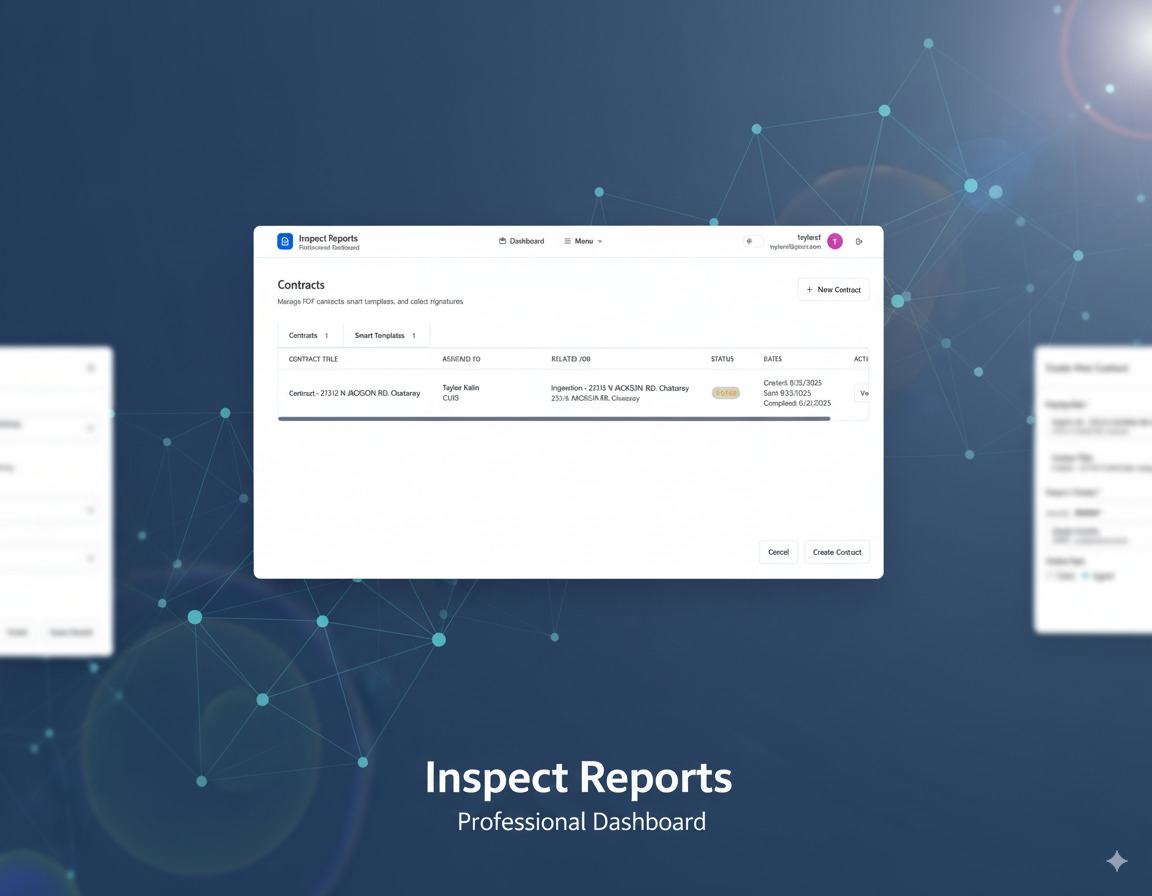This screenshot has width=1152, height=896.
Task: Click the yellow status badge in the row
Action: [x=726, y=393]
